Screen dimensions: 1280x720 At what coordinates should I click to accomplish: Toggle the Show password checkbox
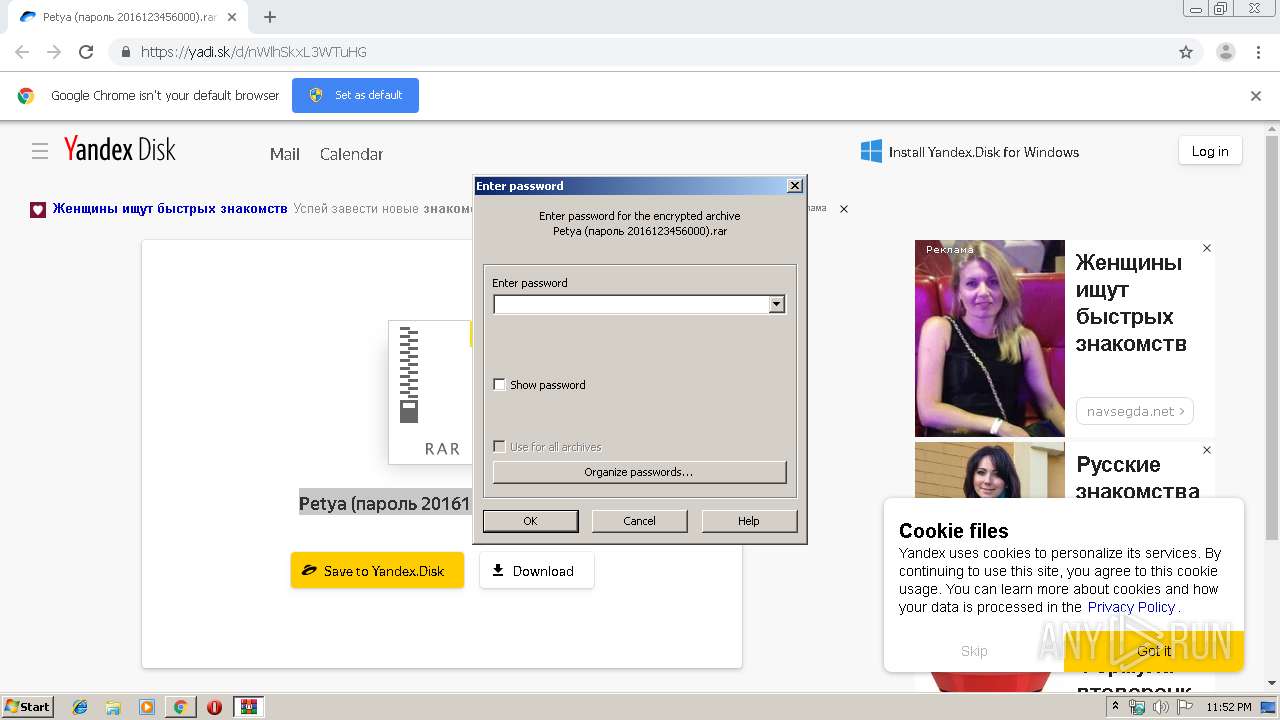(x=500, y=384)
